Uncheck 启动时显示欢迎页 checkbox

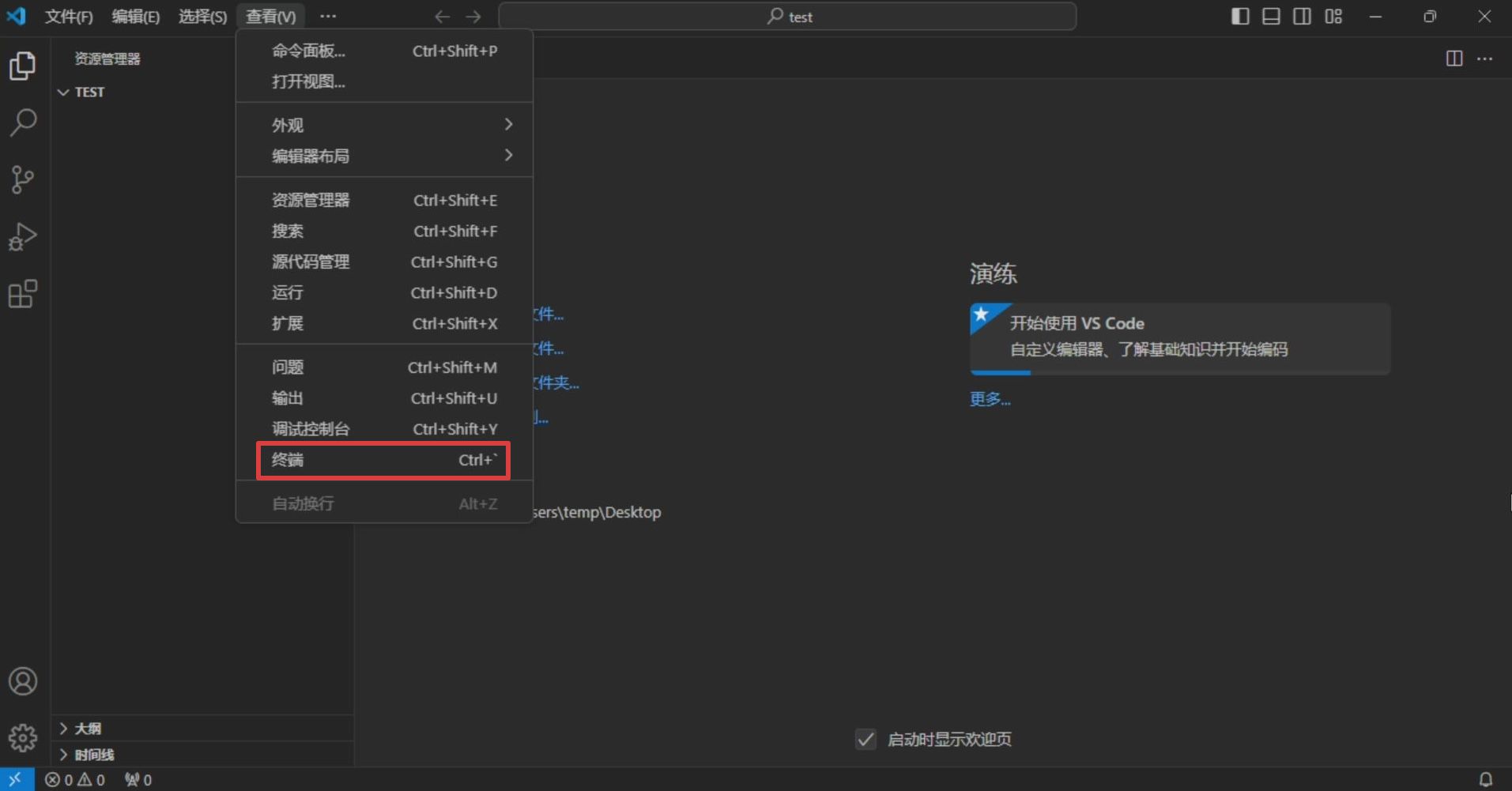click(x=865, y=740)
